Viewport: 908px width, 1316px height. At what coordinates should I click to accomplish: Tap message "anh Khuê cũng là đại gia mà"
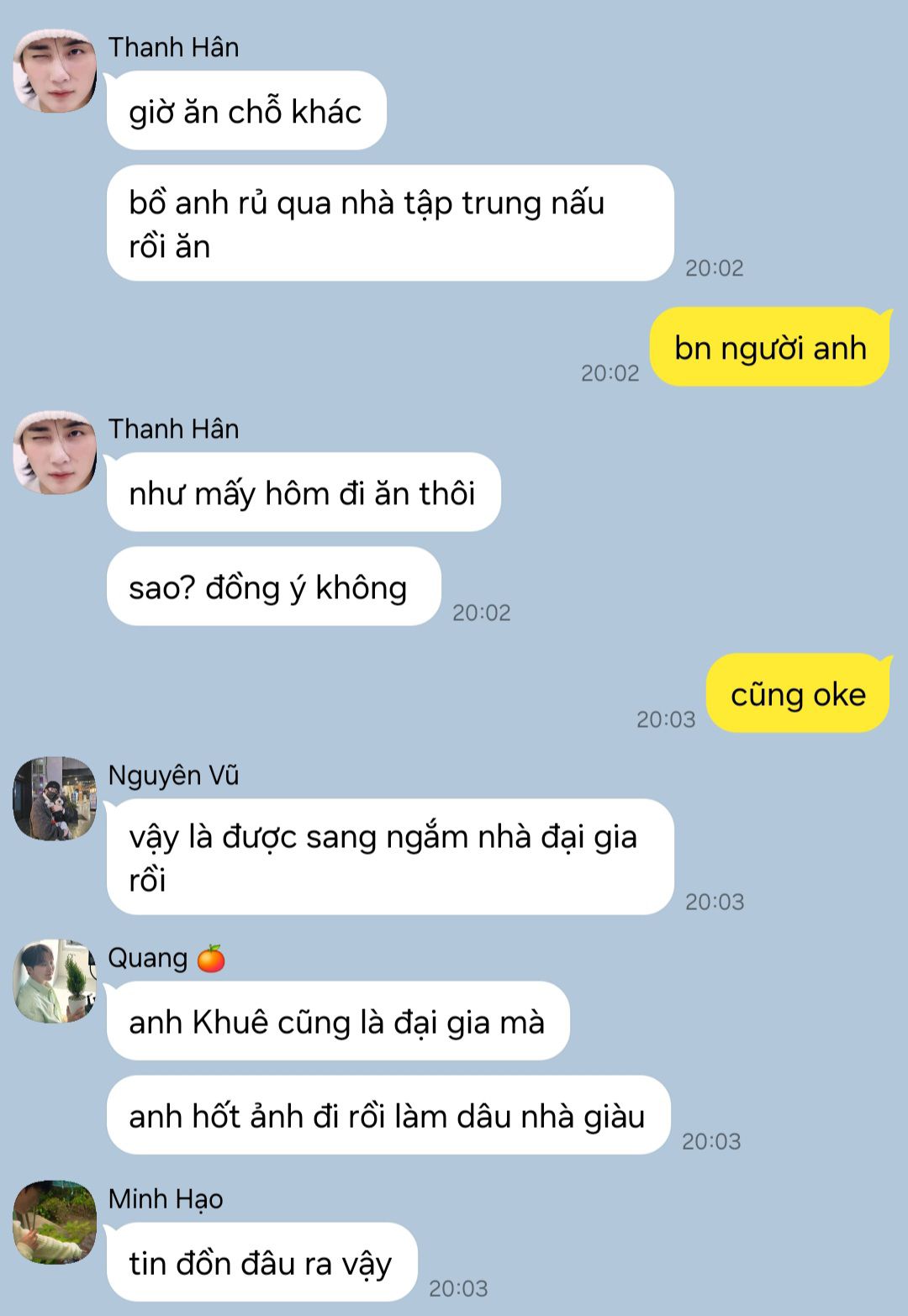click(x=338, y=1021)
